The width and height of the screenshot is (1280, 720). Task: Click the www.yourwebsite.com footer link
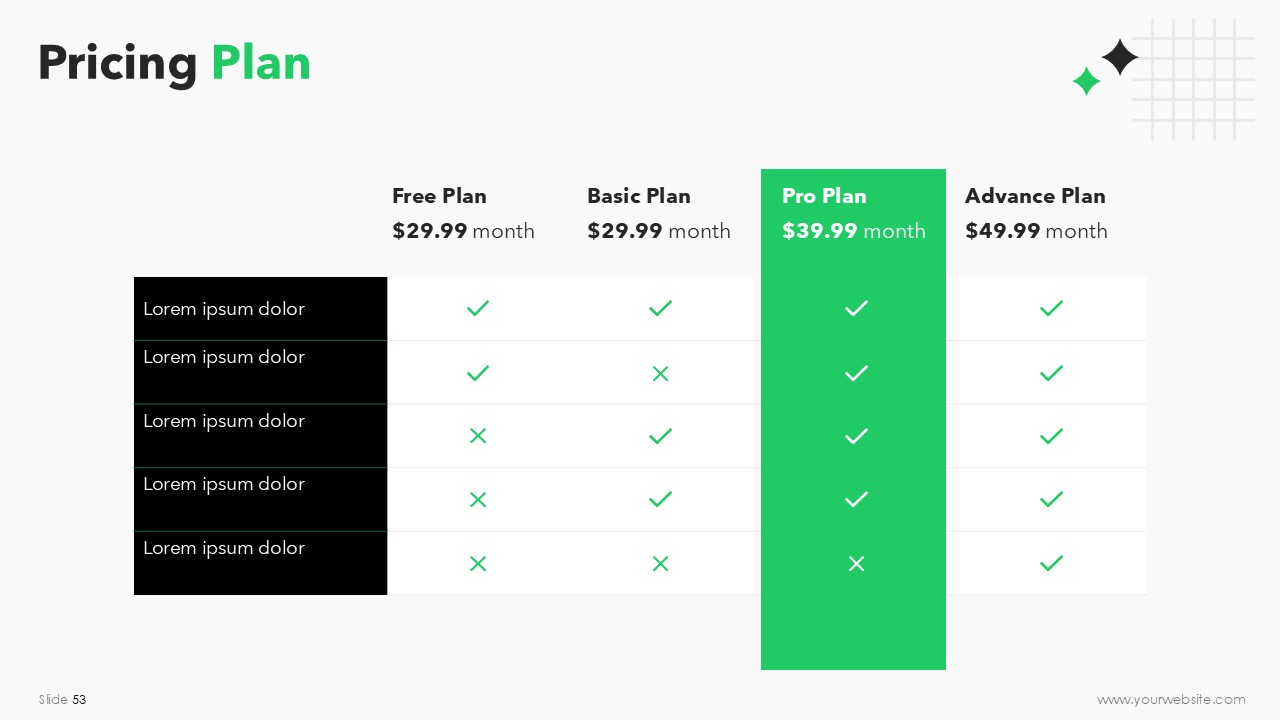pyautogui.click(x=1171, y=700)
